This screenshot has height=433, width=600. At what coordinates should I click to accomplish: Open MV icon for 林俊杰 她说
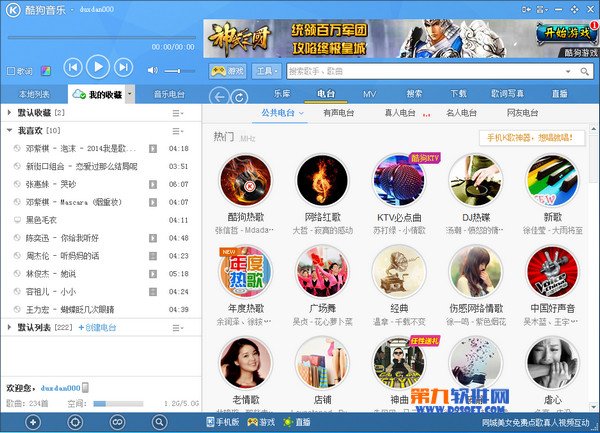153,274
